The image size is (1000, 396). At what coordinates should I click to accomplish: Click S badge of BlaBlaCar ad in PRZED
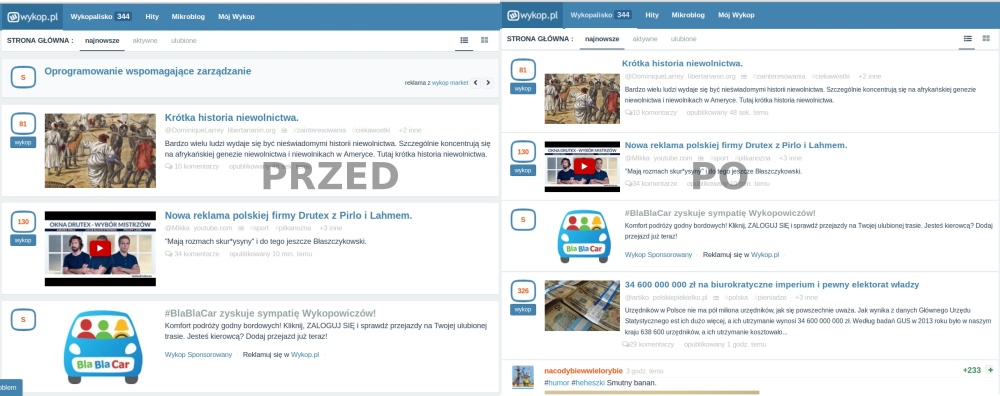point(23,319)
